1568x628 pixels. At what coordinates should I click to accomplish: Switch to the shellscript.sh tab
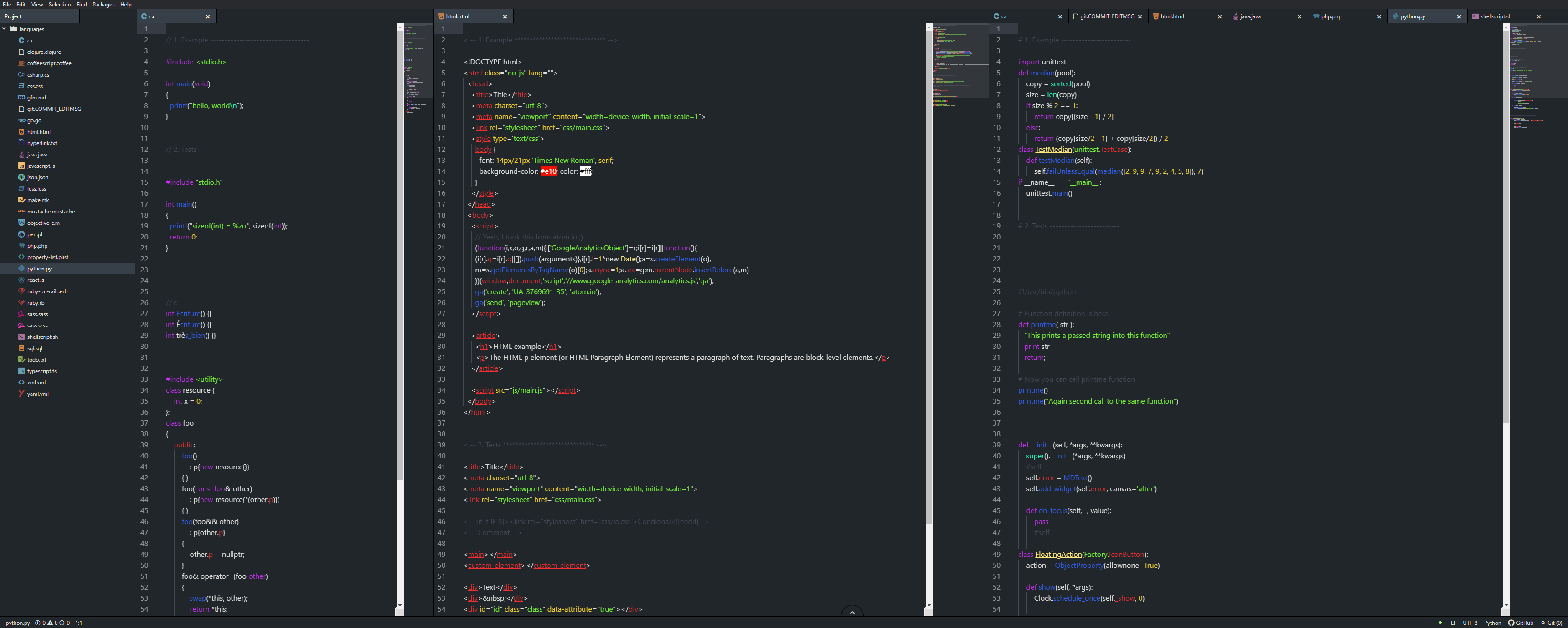[1496, 16]
